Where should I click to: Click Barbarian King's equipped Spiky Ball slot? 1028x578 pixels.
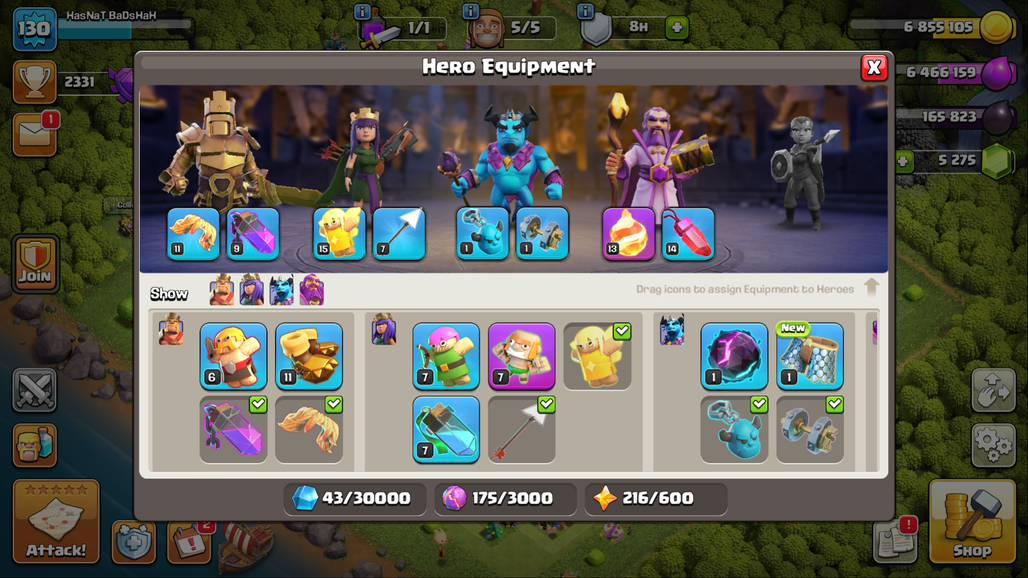[x=193, y=234]
